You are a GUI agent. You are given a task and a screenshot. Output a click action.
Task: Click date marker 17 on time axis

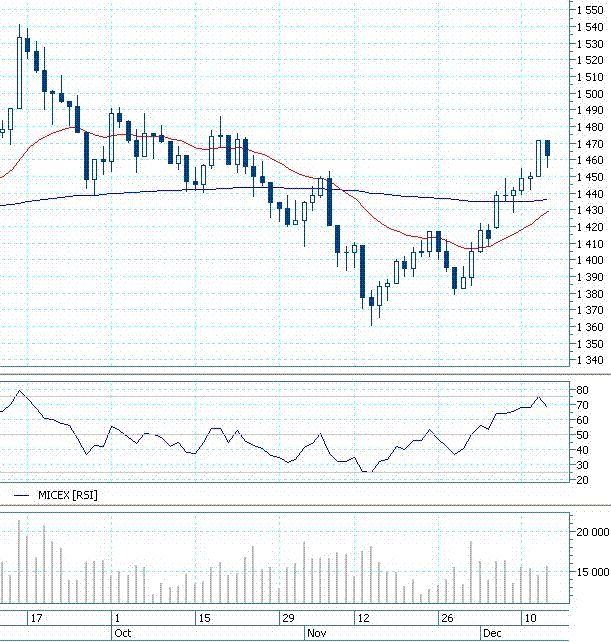[36, 618]
